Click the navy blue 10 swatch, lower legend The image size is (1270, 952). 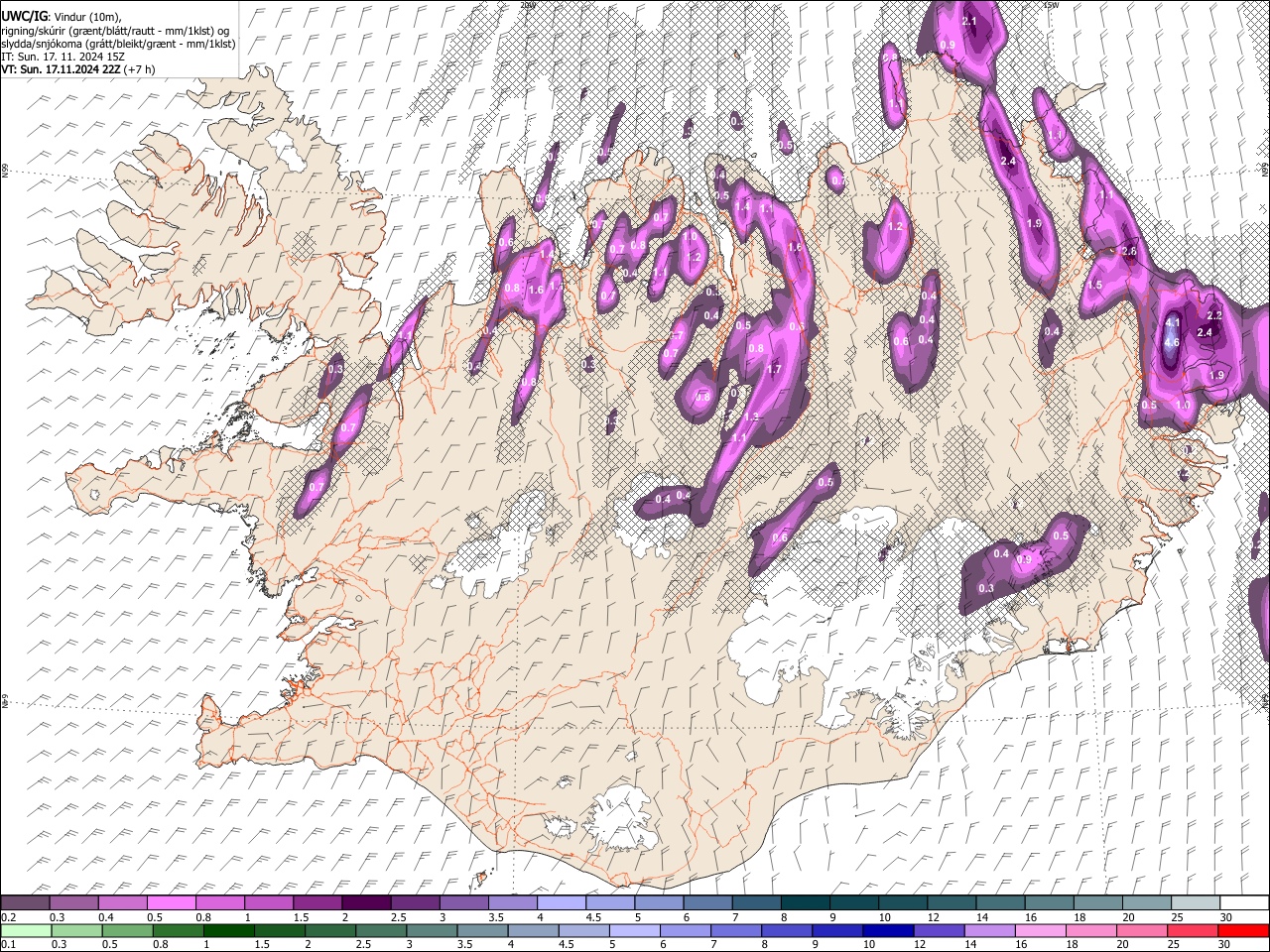tap(886, 930)
